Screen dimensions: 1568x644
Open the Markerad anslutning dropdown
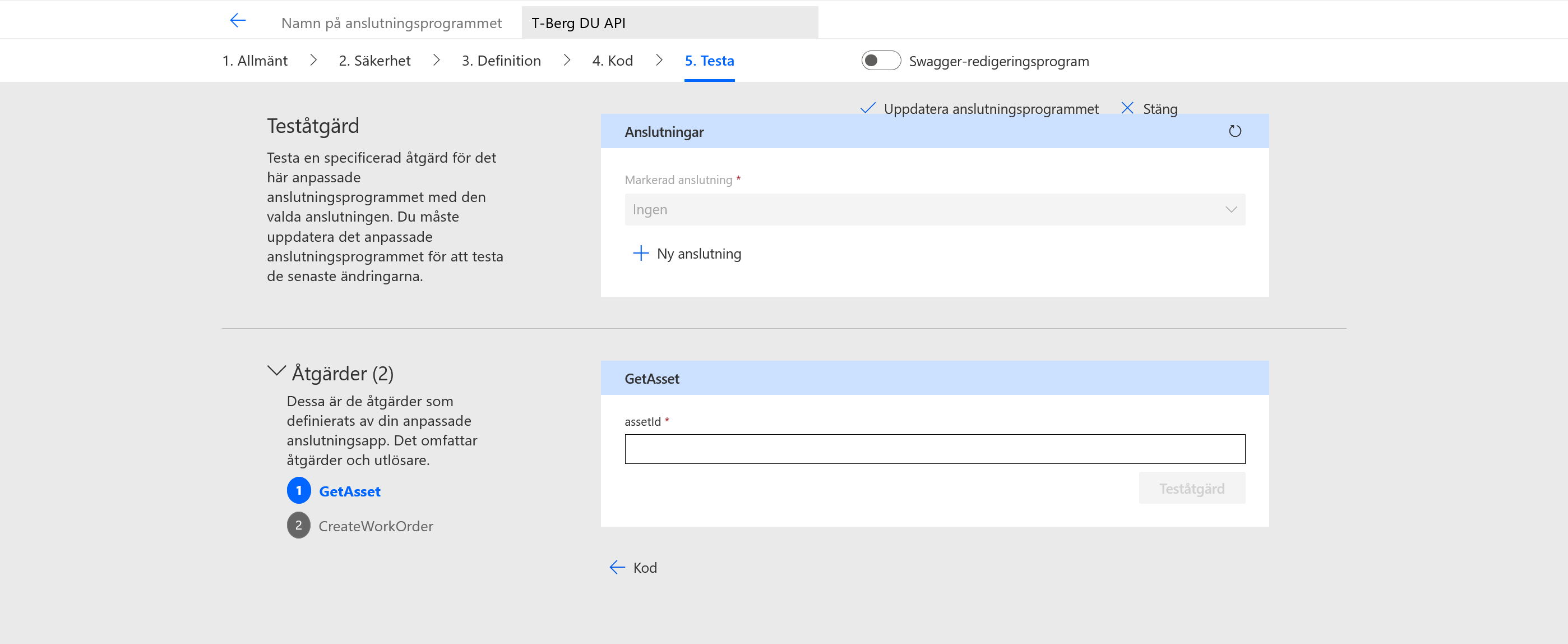935,210
